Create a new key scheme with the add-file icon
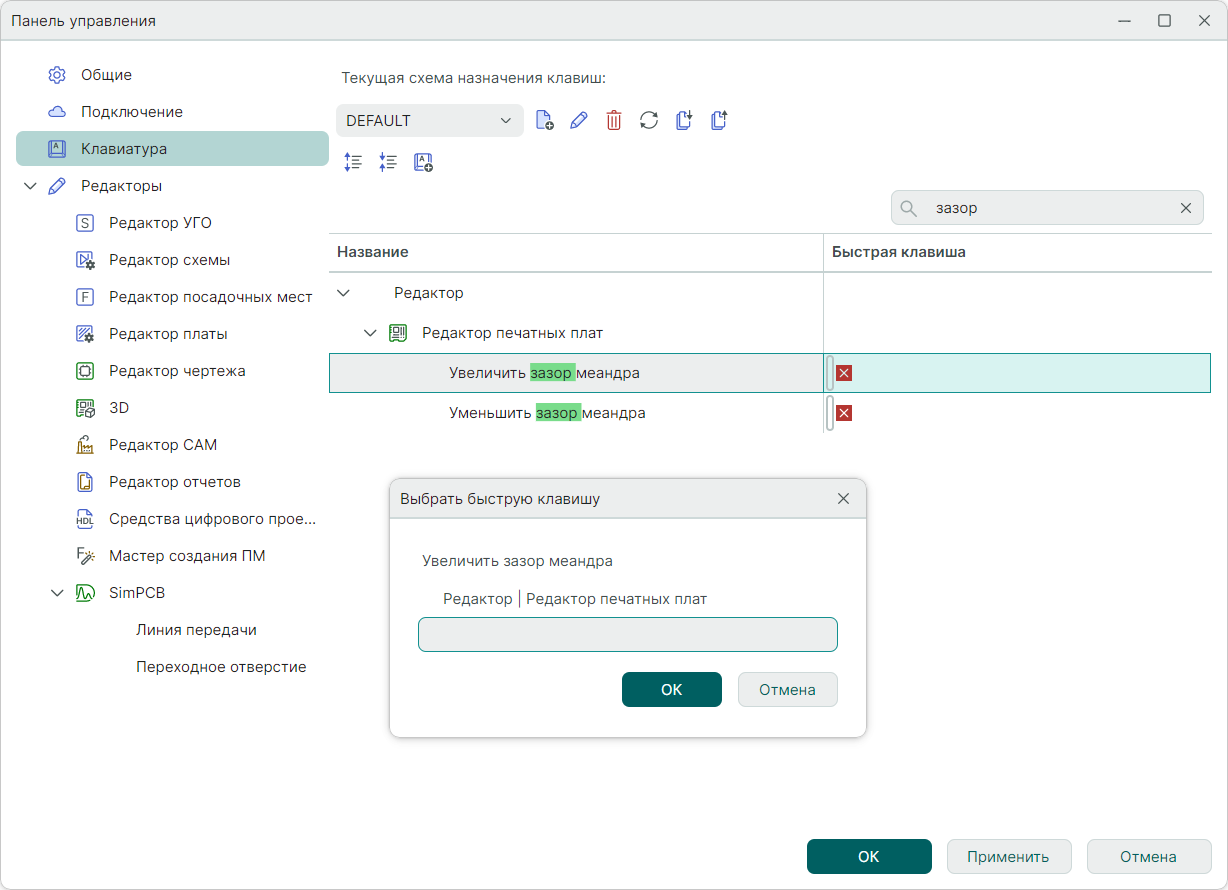The image size is (1228, 890). coord(545,121)
